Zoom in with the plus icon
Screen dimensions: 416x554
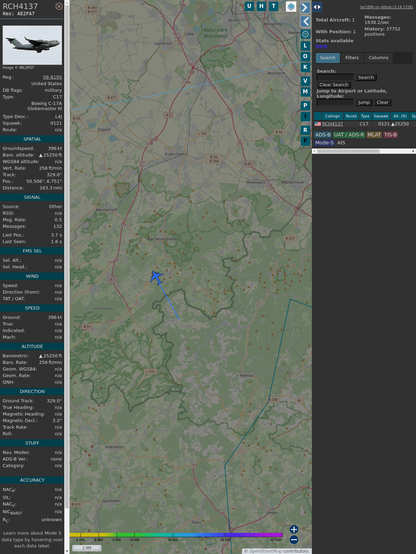pyautogui.click(x=294, y=529)
